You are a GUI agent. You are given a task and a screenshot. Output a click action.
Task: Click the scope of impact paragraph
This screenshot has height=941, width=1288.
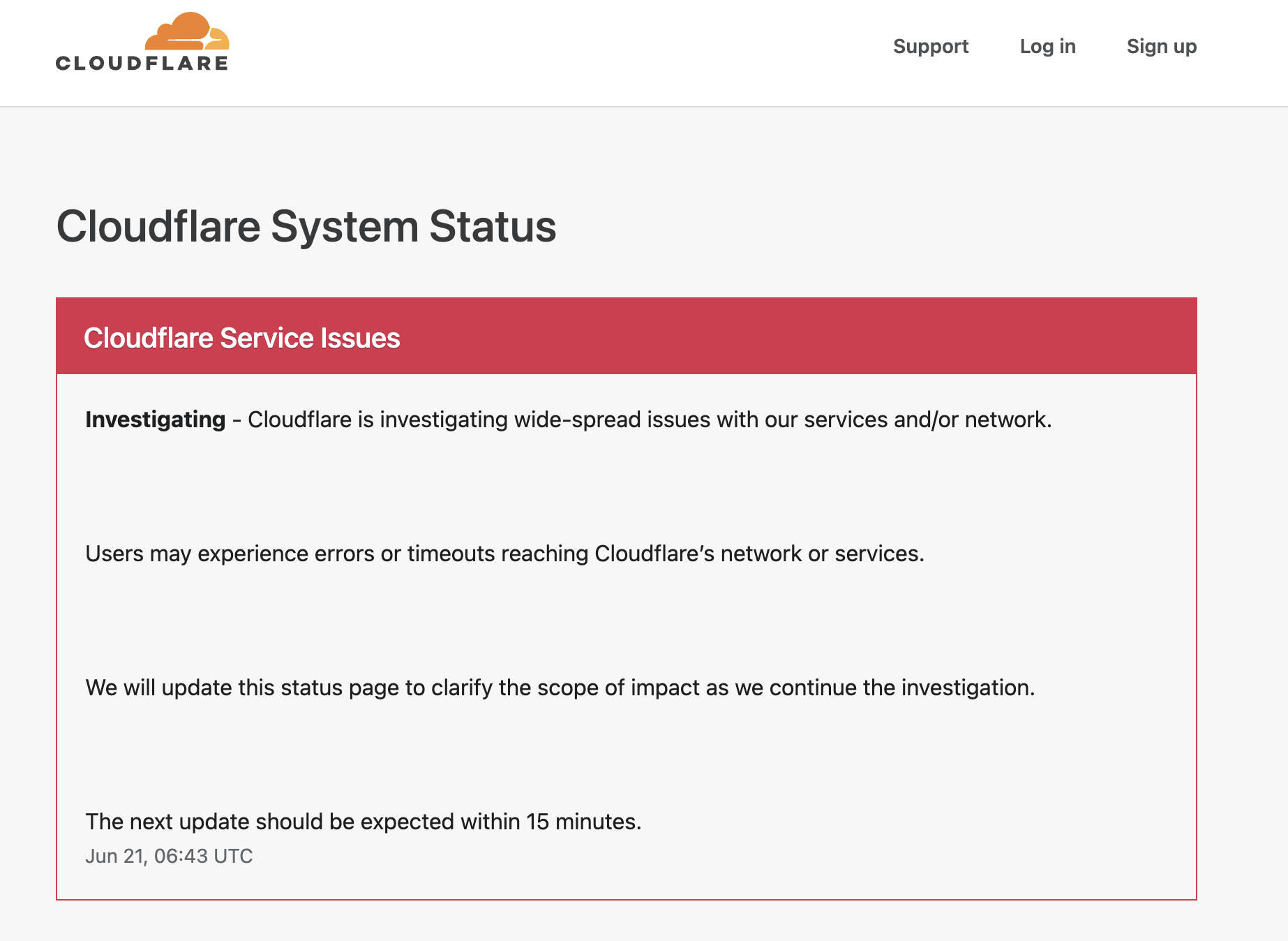(560, 688)
